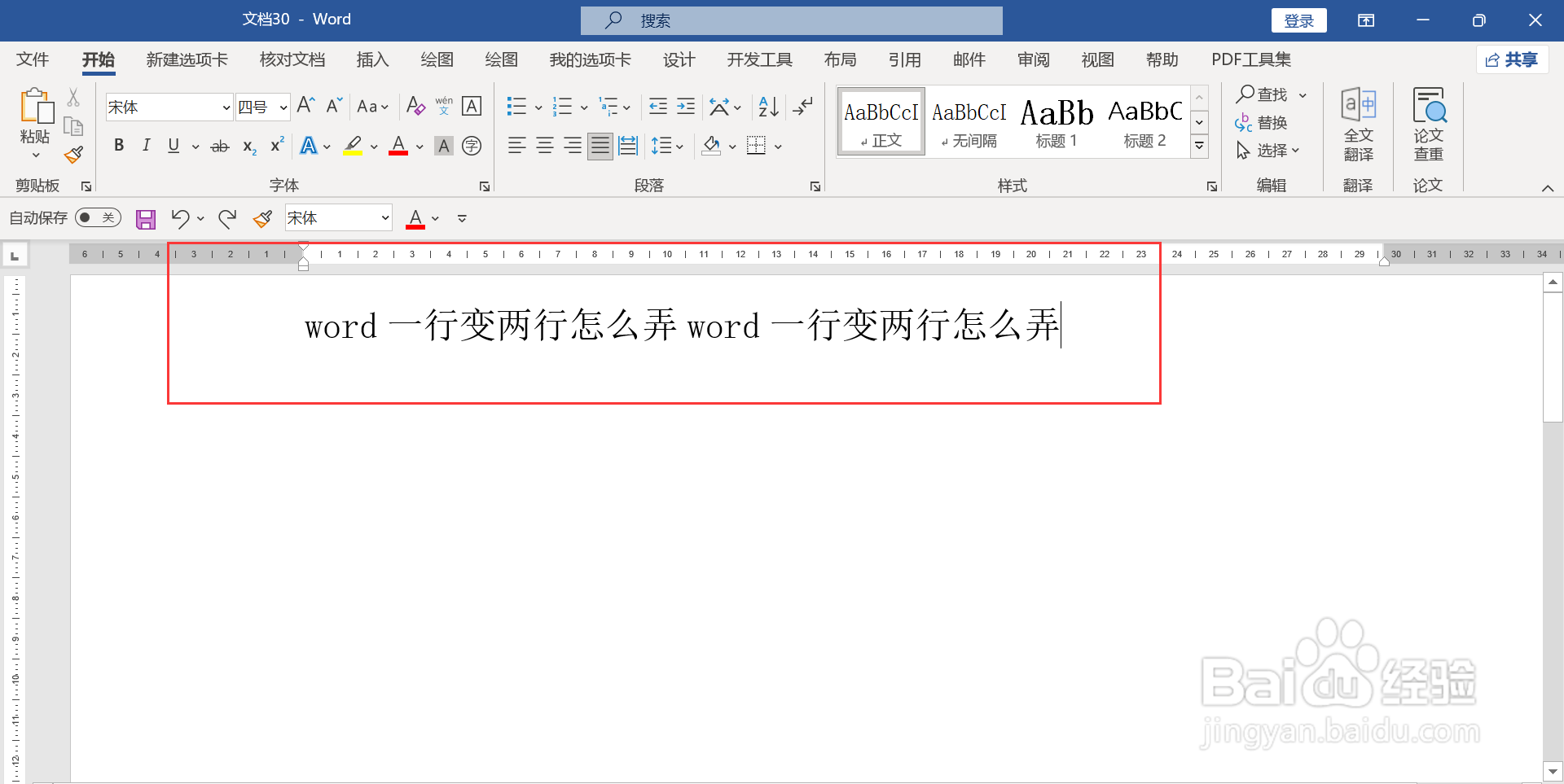Apply strikethrough formatting
The image size is (1564, 784).
[x=220, y=147]
